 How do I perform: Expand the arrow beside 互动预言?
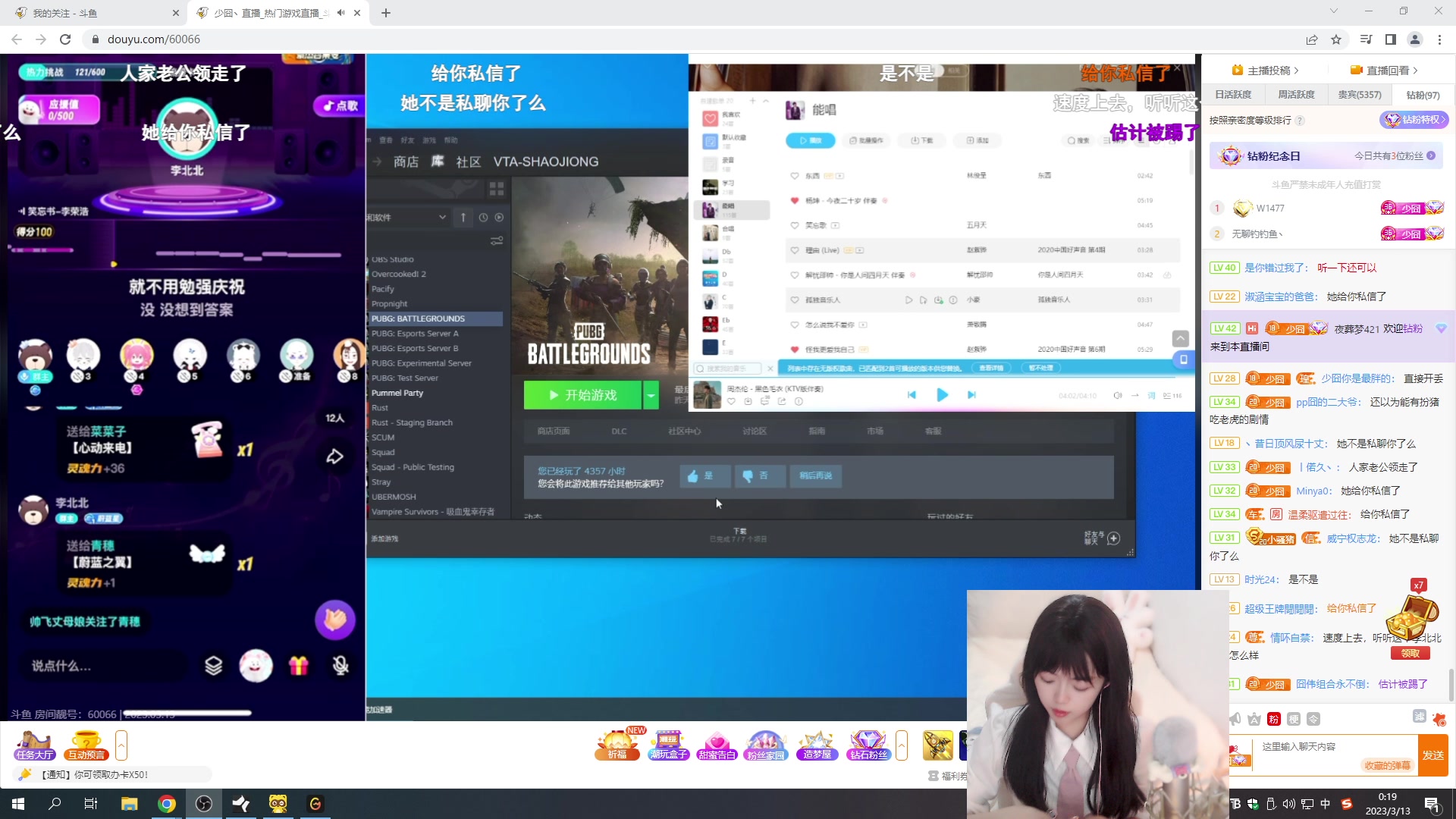(121, 745)
